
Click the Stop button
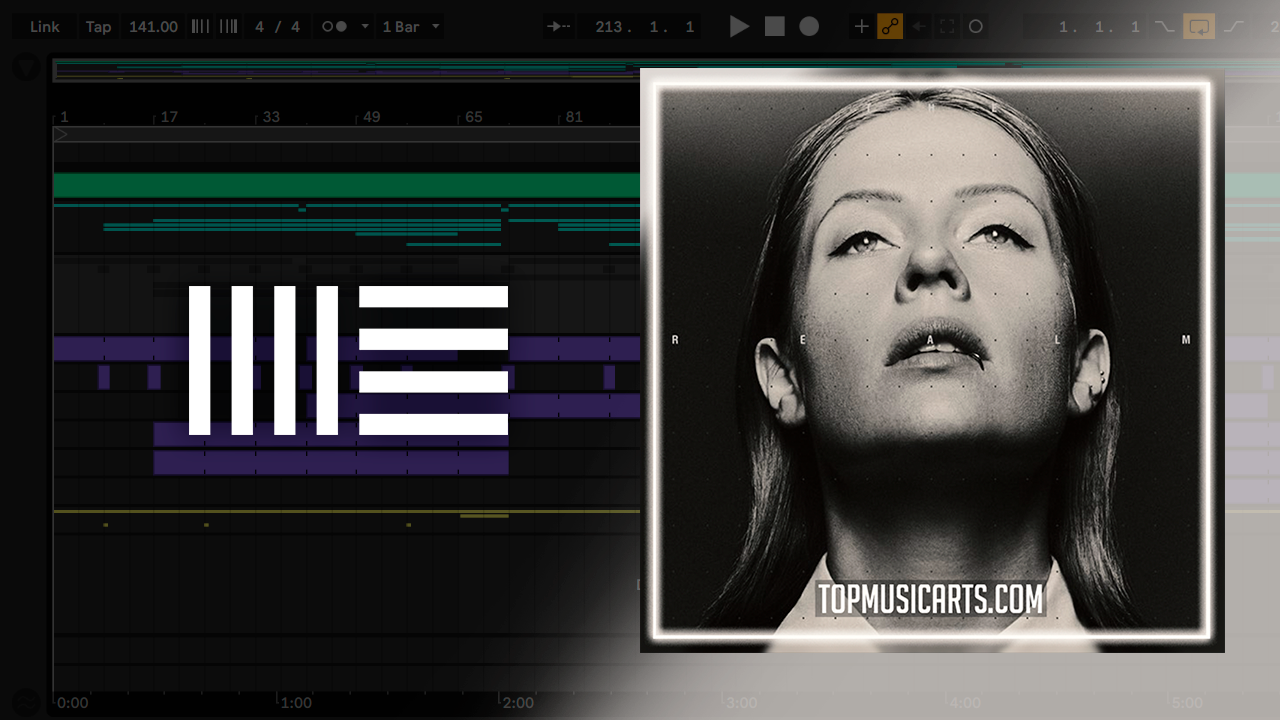pyautogui.click(x=775, y=27)
